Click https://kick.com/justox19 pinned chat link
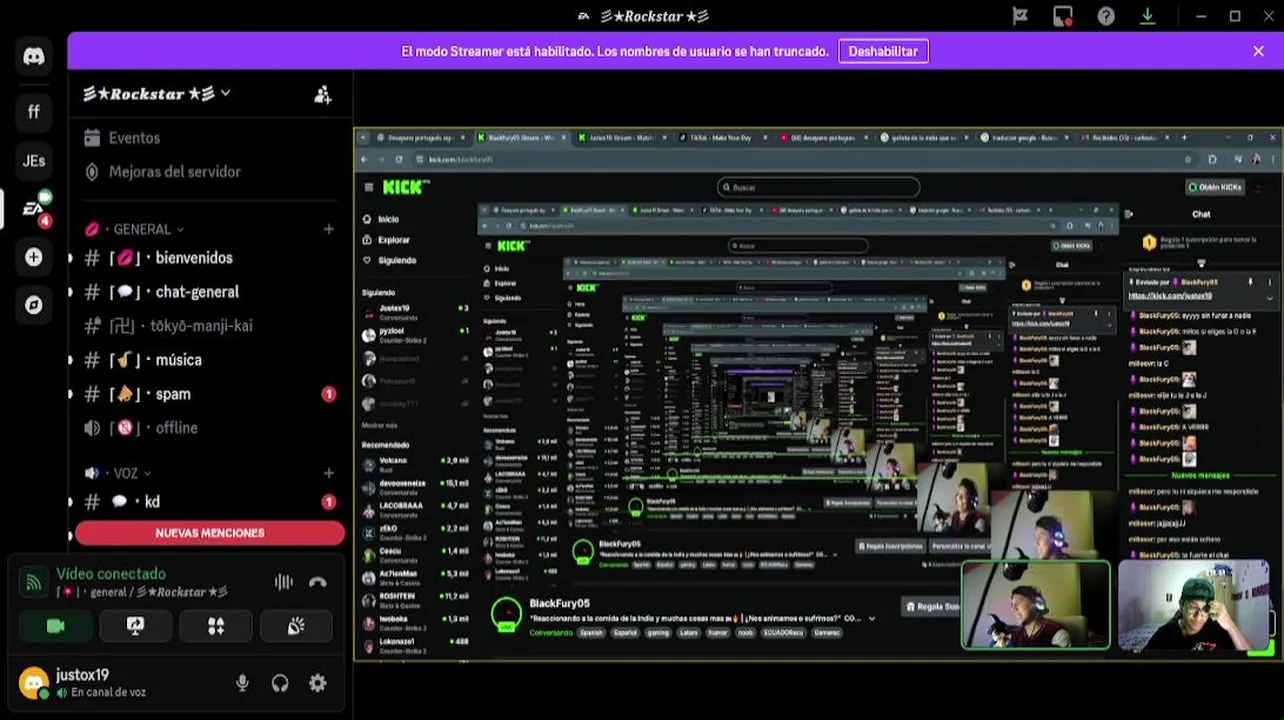The image size is (1284, 720). point(1170,296)
